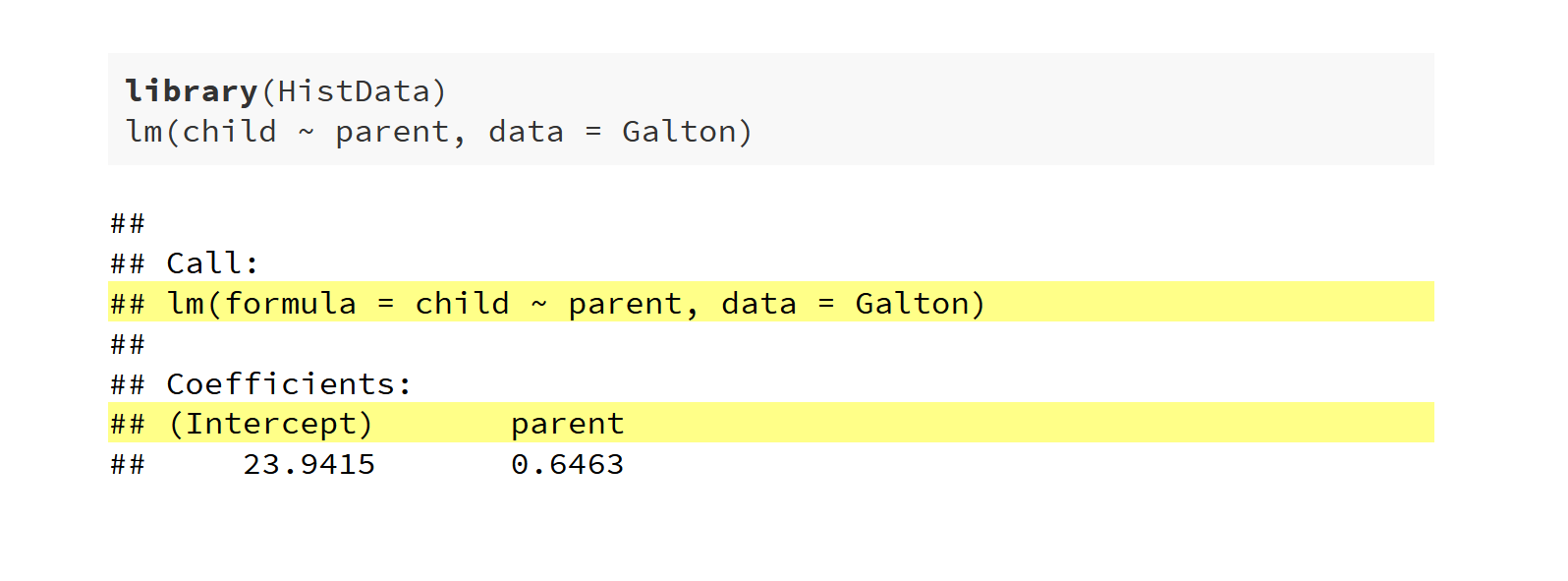Click "data" in the highlighted output line
The width and height of the screenshot is (1568, 581).
click(758, 304)
